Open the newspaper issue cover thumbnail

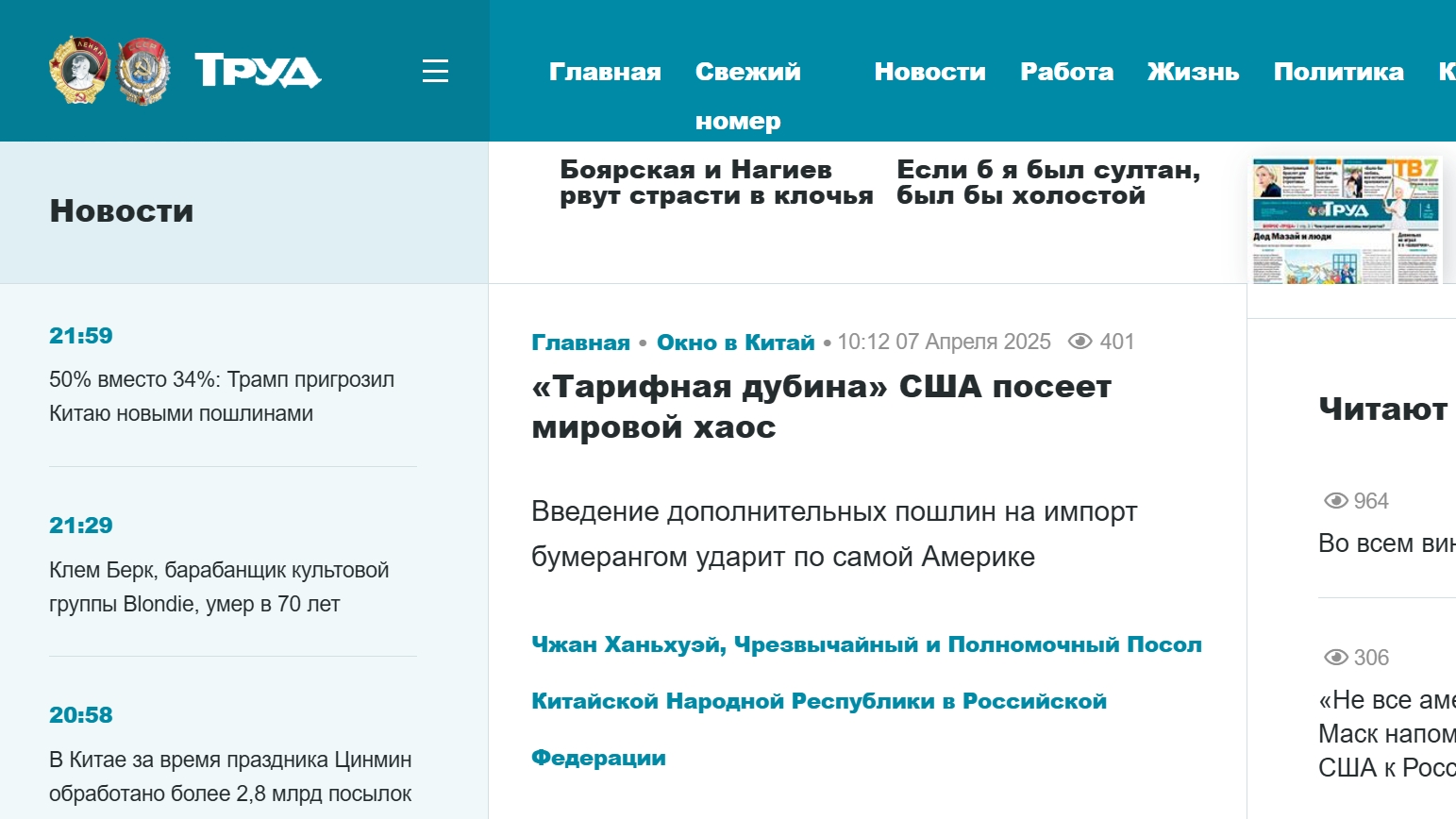(x=1347, y=220)
